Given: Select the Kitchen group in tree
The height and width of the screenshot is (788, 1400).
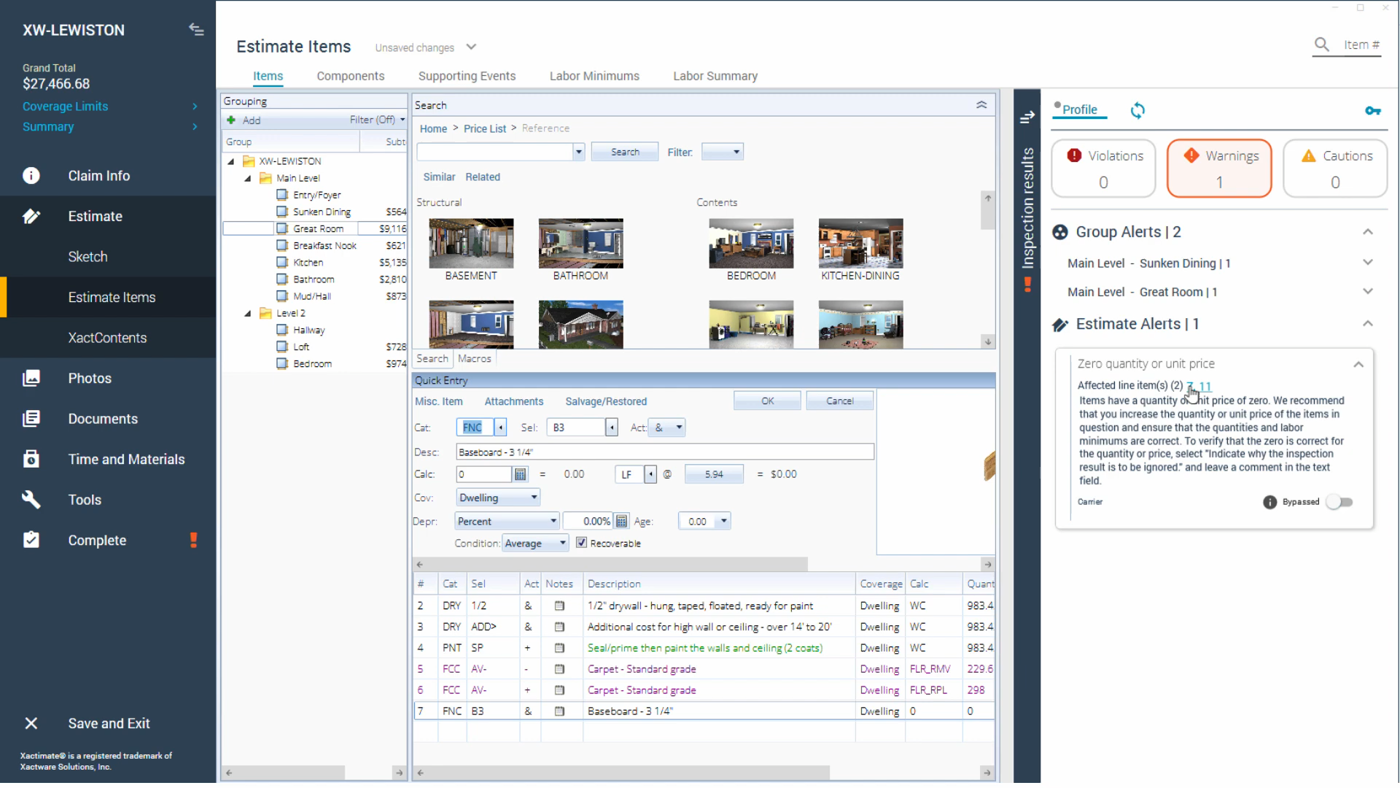Looking at the screenshot, I should tap(308, 262).
